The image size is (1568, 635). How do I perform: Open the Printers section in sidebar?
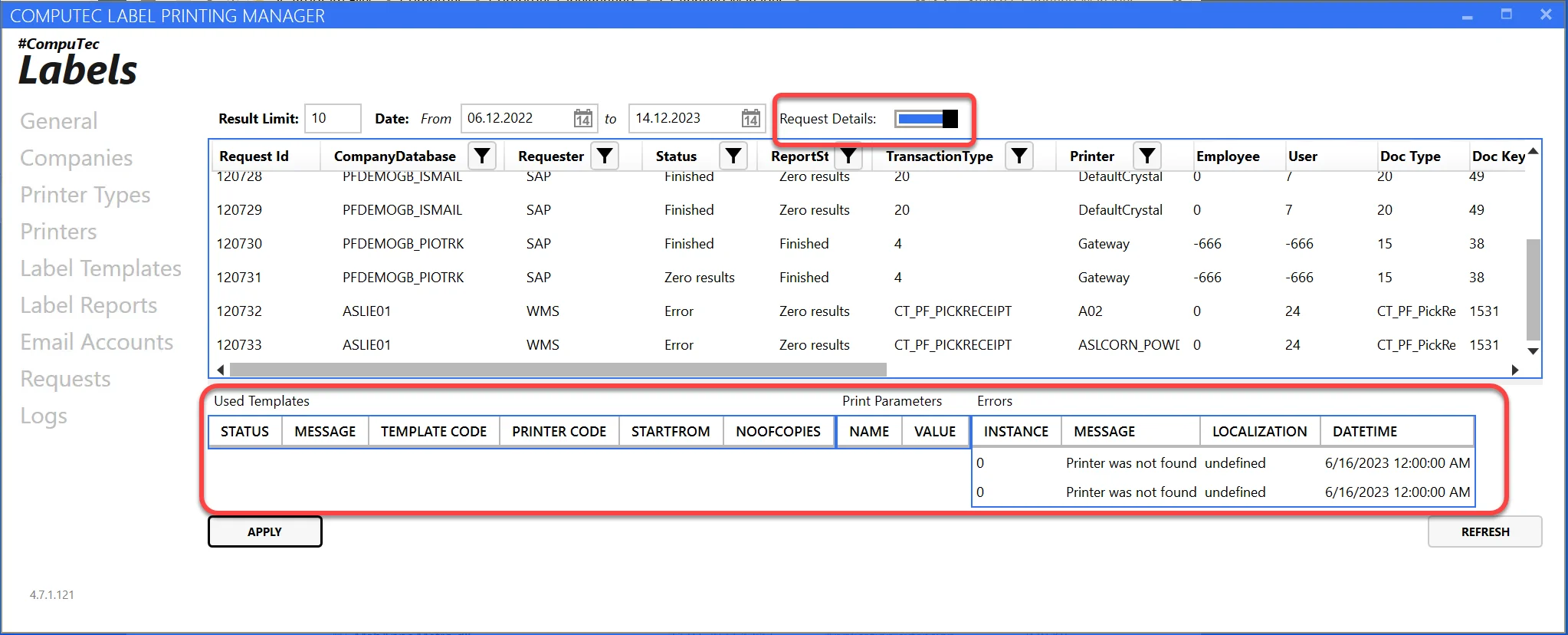pos(58,232)
